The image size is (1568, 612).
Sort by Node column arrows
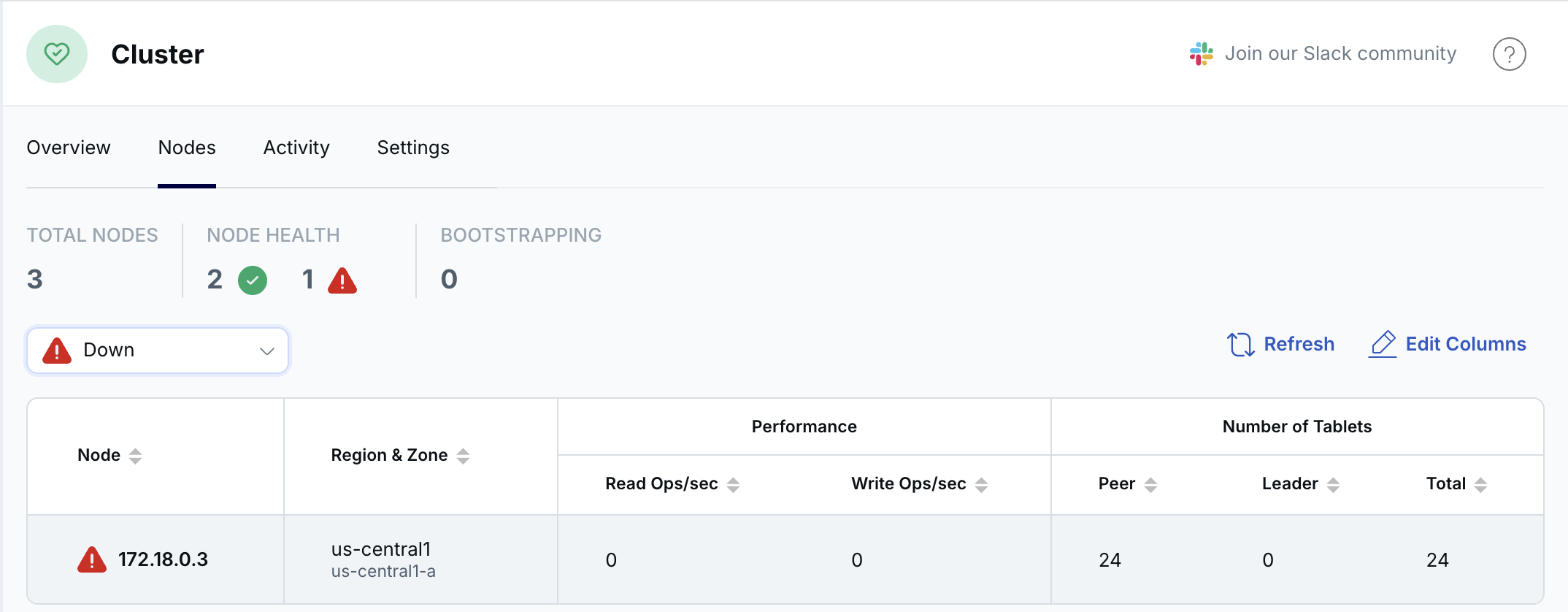[135, 456]
